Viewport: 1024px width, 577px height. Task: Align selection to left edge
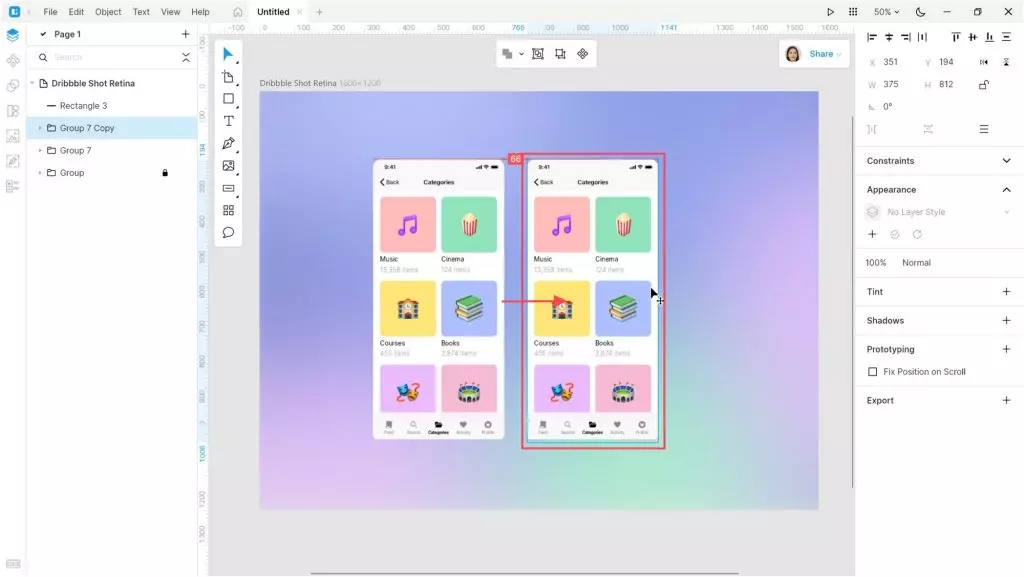click(872, 37)
